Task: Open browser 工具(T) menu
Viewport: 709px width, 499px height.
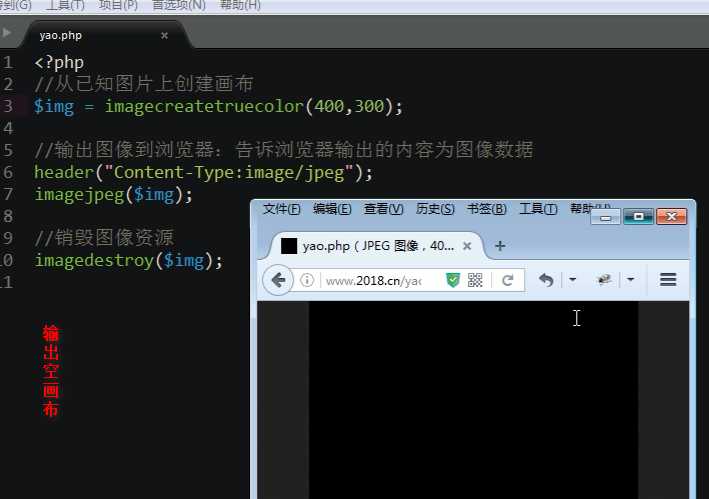Action: click(x=538, y=209)
